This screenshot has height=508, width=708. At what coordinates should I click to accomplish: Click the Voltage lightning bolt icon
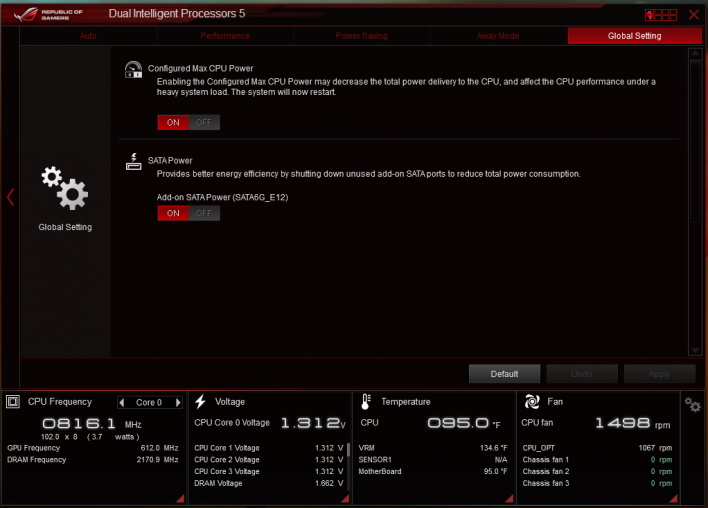200,401
